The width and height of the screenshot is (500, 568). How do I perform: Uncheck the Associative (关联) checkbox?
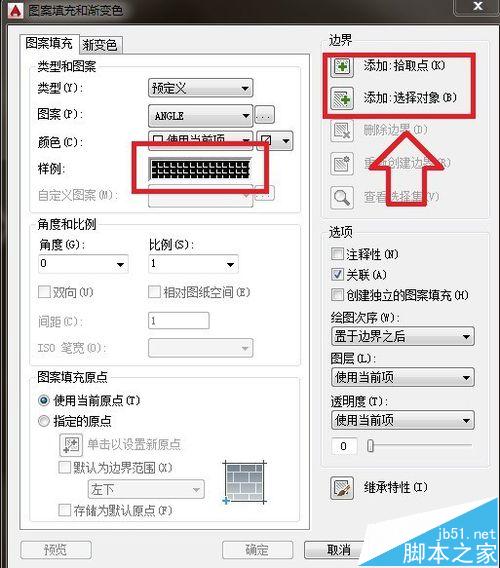pos(337,274)
